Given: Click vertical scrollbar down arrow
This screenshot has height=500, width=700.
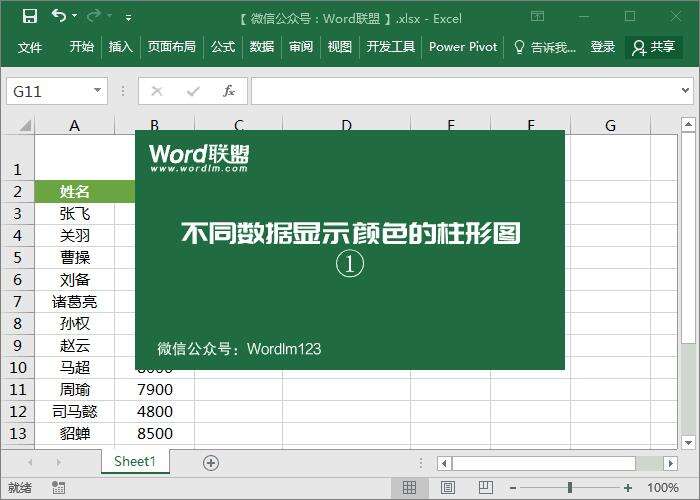Looking at the screenshot, I should [688, 442].
